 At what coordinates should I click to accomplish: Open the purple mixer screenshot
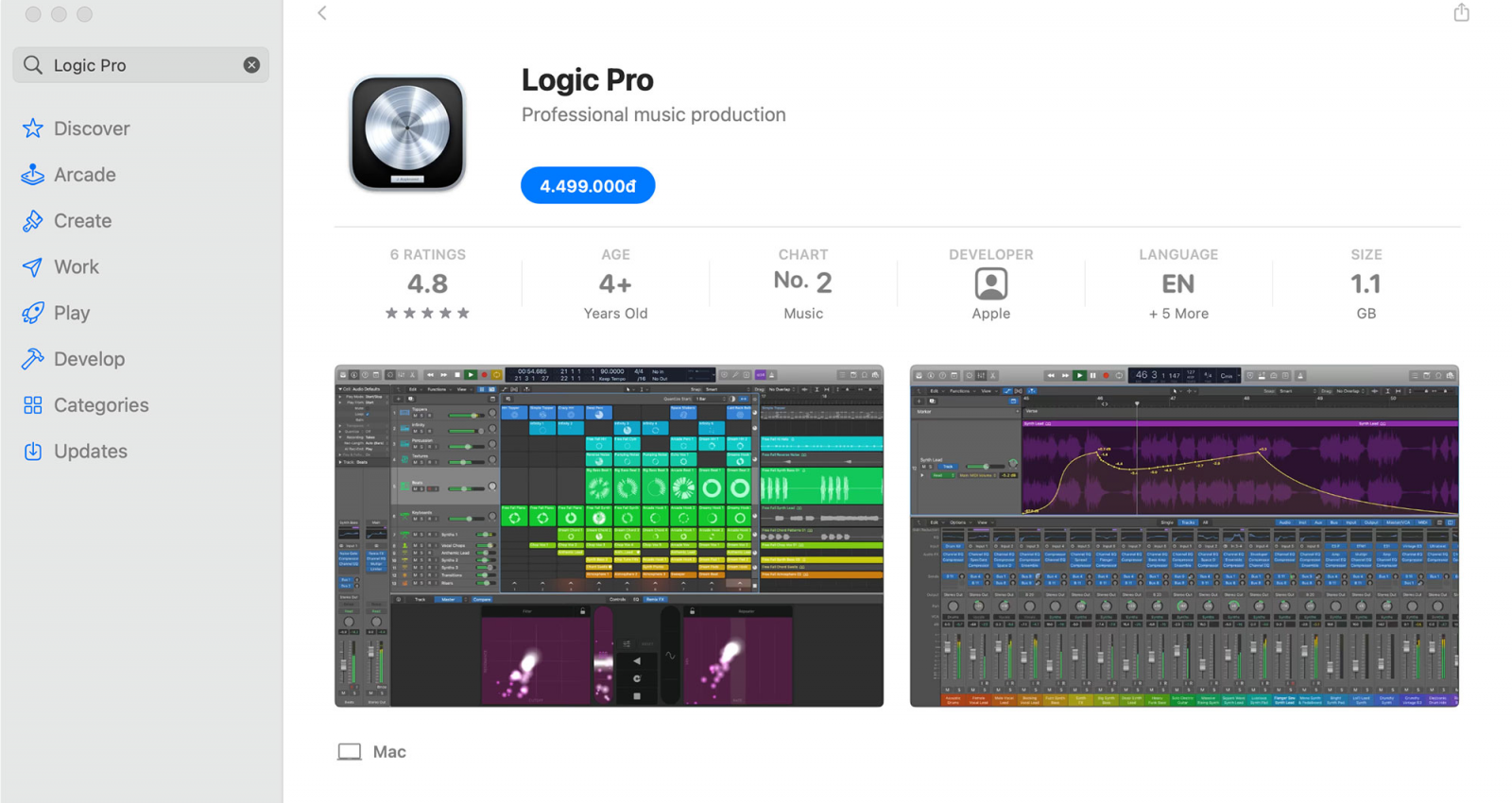[x=1184, y=536]
